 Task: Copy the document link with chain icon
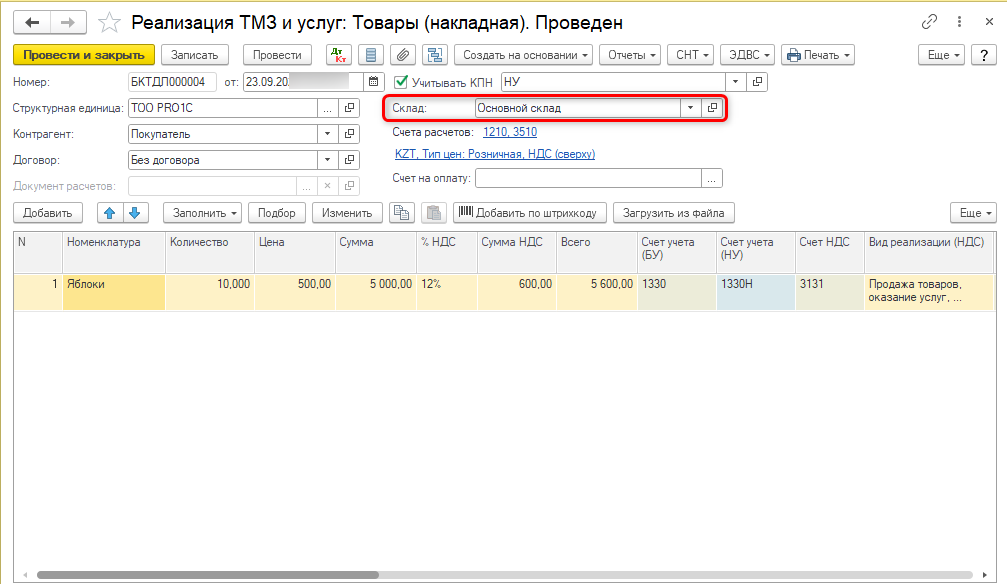930,22
